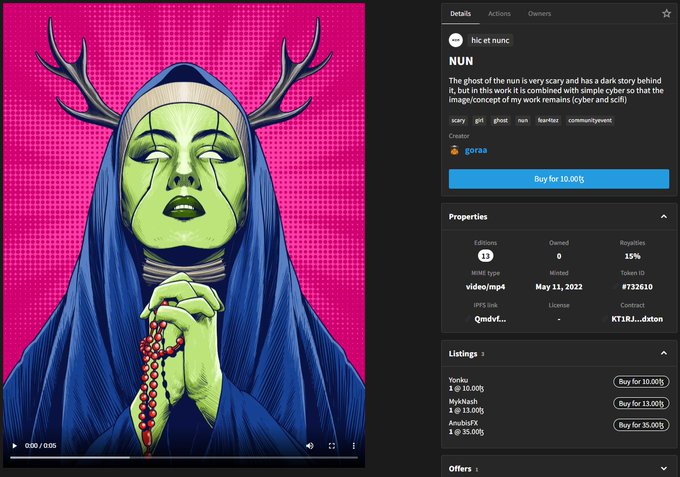Buy AnubisFX's listing for 35.00

(641, 425)
